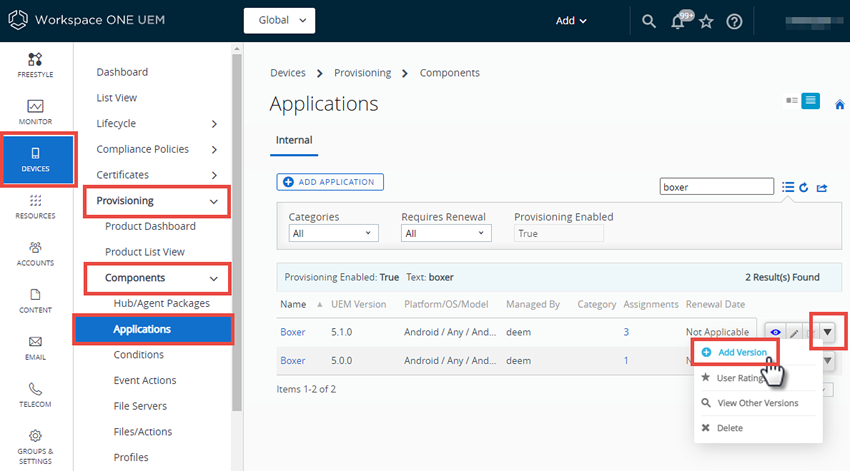The height and width of the screenshot is (471, 850).
Task: Open Dashboard in the Devices menu
Action: pos(122,72)
